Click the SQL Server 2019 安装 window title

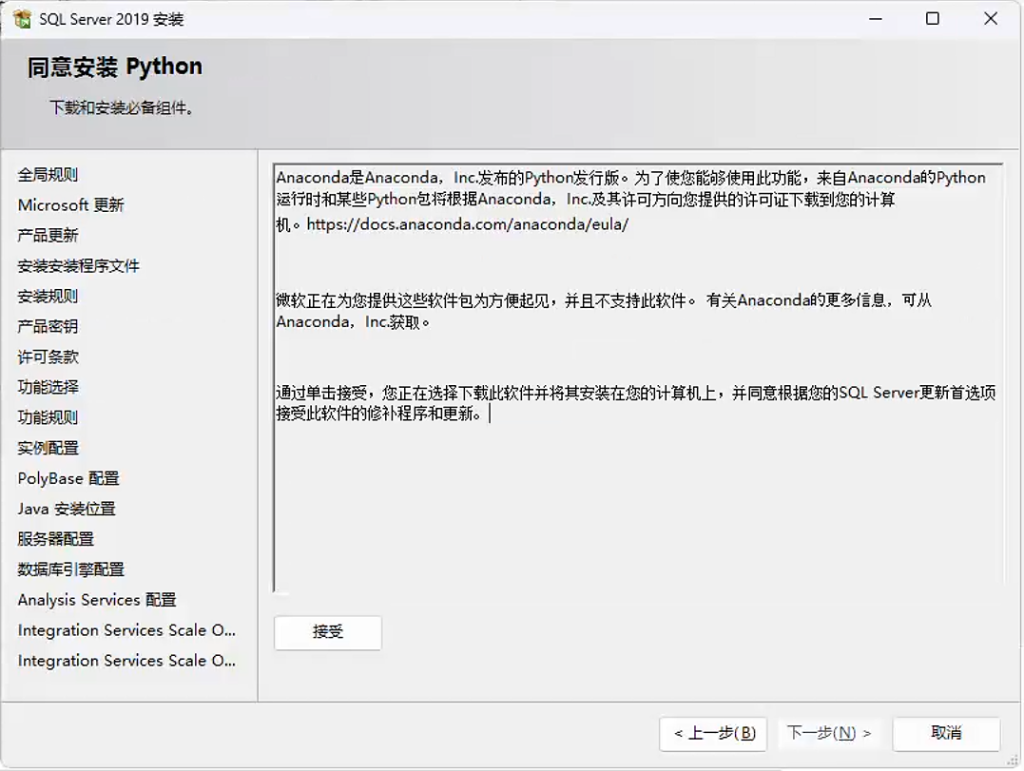click(x=112, y=20)
